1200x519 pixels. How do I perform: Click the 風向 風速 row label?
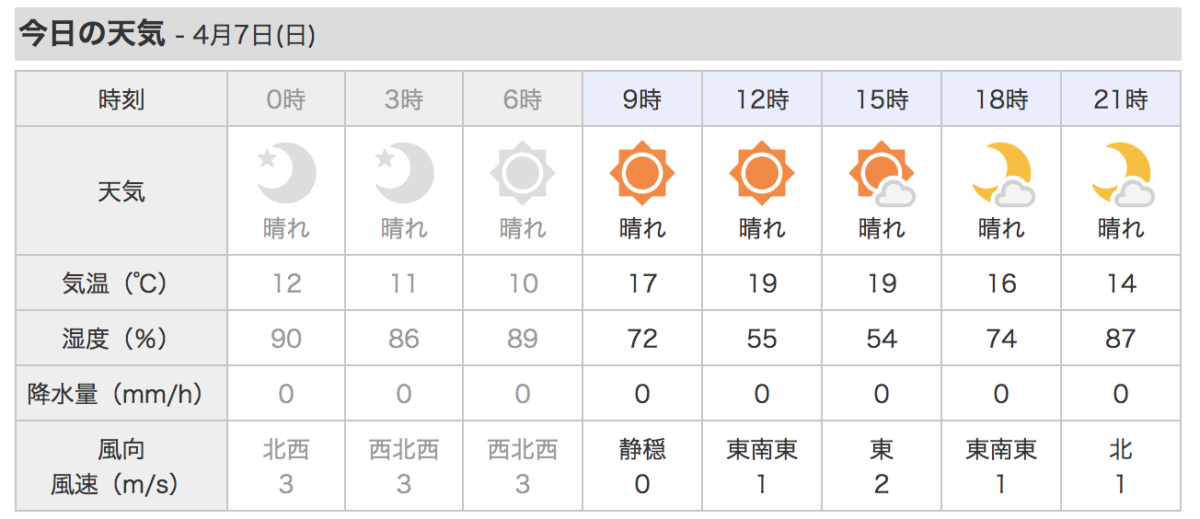[121, 467]
